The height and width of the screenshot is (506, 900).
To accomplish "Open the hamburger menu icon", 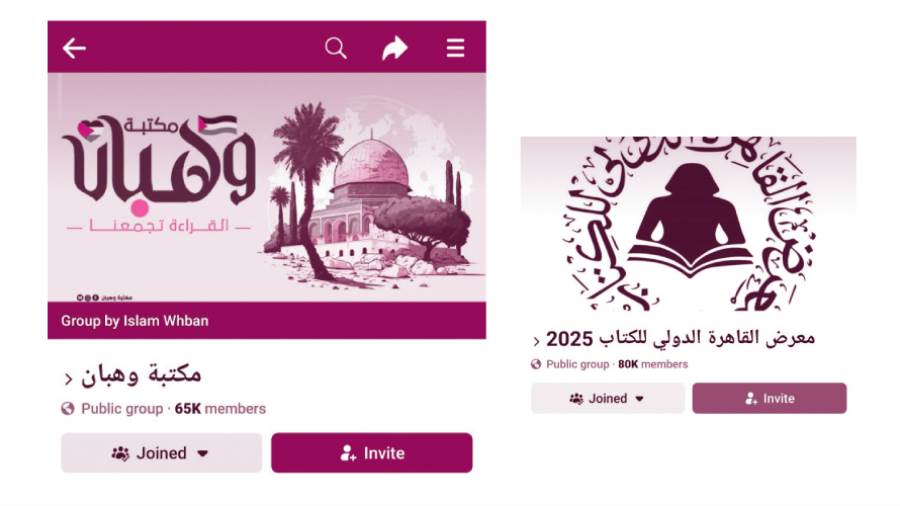I will pos(456,48).
